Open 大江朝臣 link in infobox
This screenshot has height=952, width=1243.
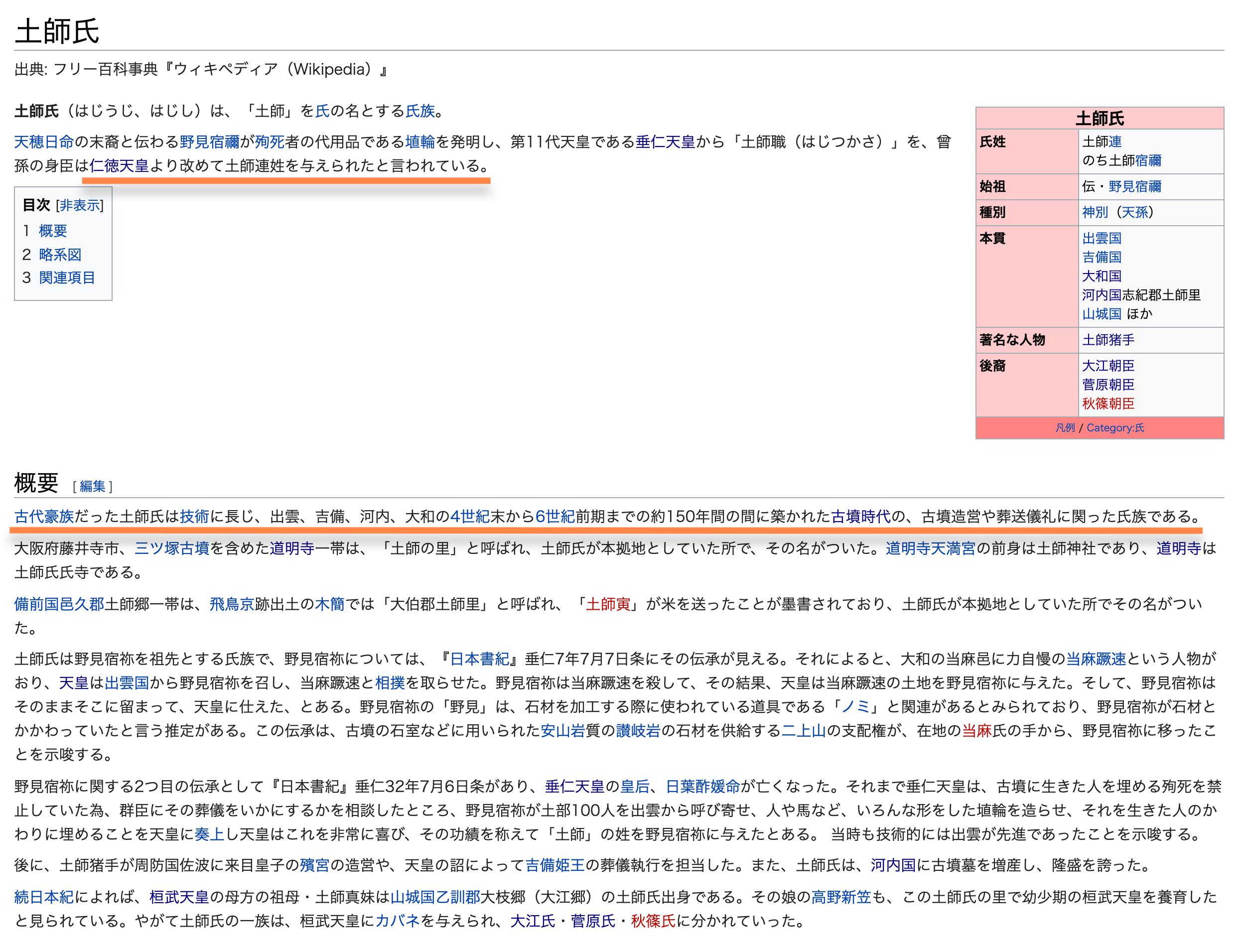coord(1108,366)
